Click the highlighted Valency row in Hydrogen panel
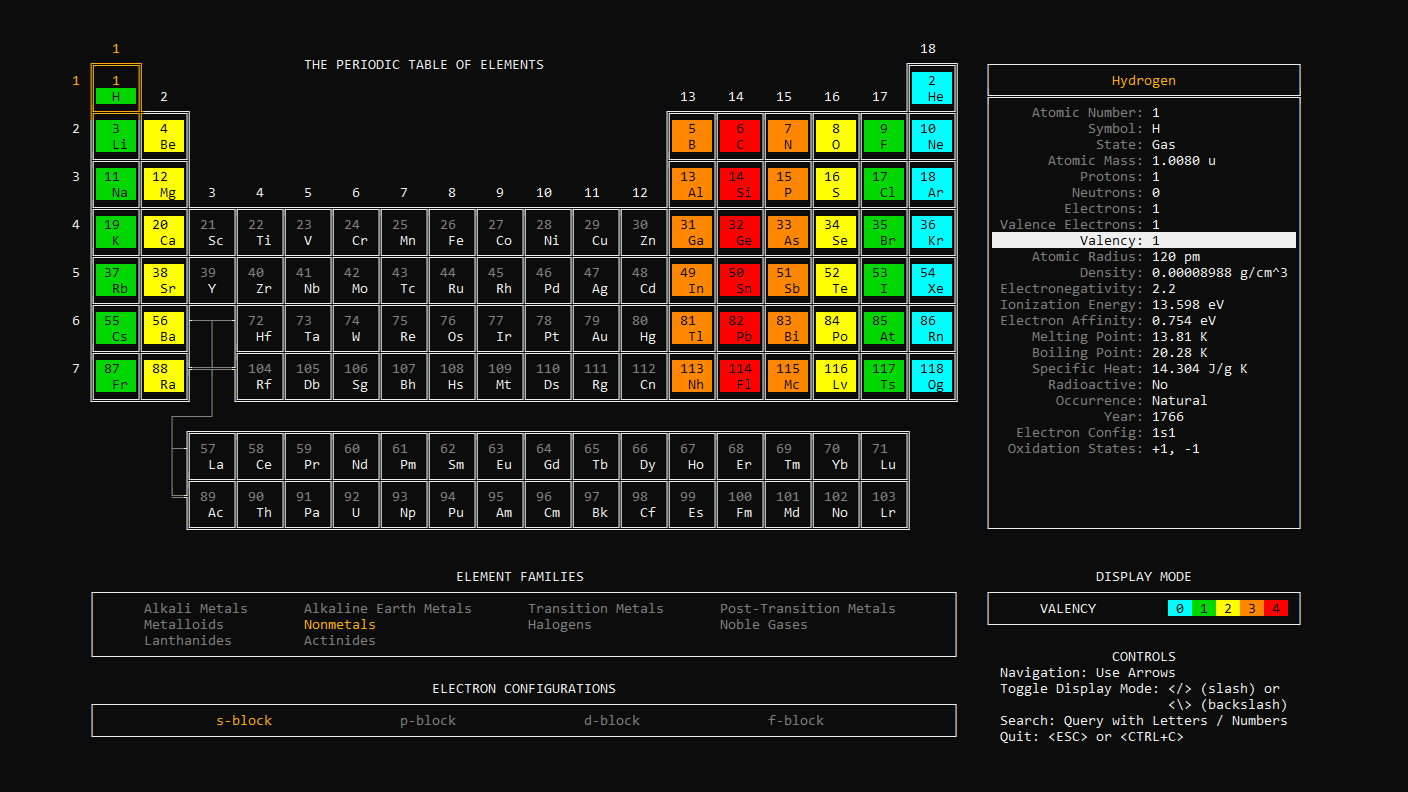The width and height of the screenshot is (1408, 792). pos(1143,240)
